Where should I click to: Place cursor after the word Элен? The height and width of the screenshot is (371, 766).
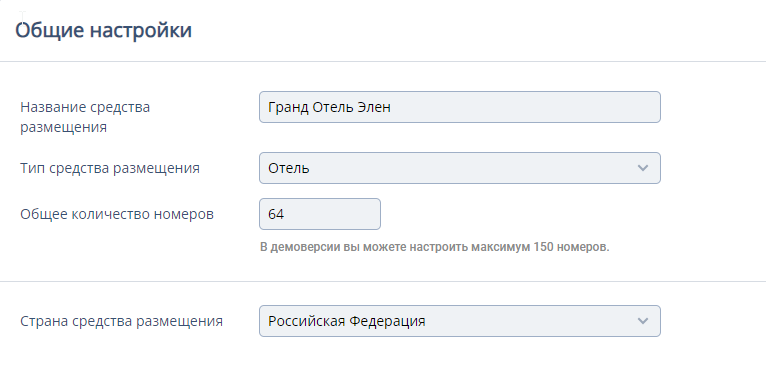(x=391, y=107)
